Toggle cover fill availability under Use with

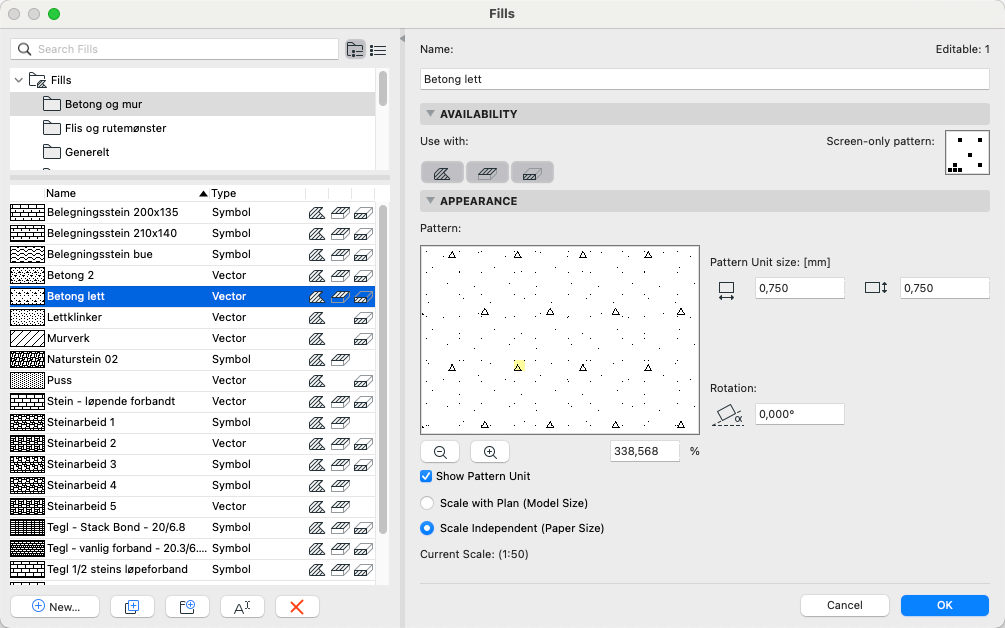pyautogui.click(x=487, y=173)
